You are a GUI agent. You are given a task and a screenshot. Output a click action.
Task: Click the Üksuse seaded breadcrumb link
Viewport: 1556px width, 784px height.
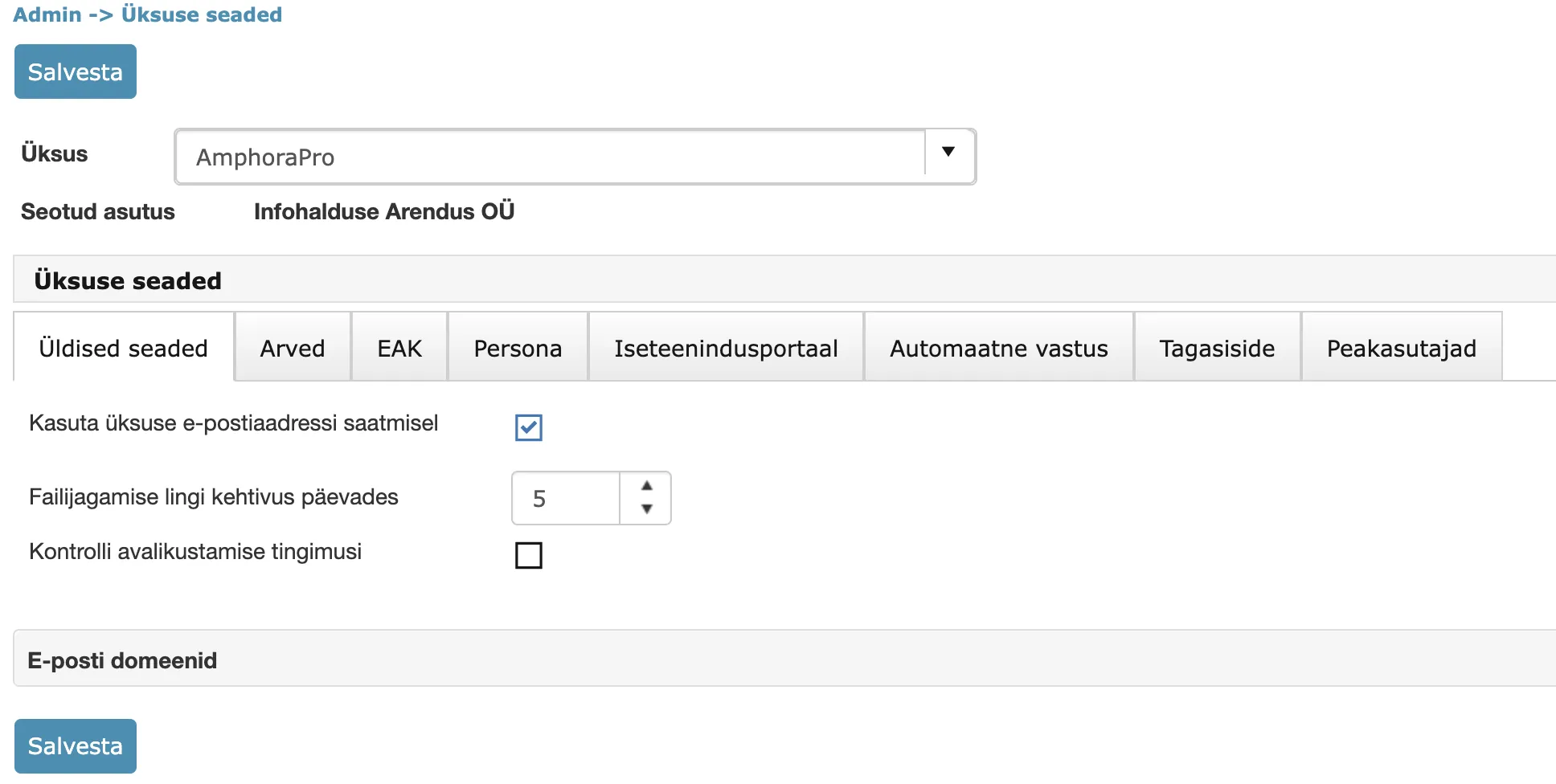(202, 14)
